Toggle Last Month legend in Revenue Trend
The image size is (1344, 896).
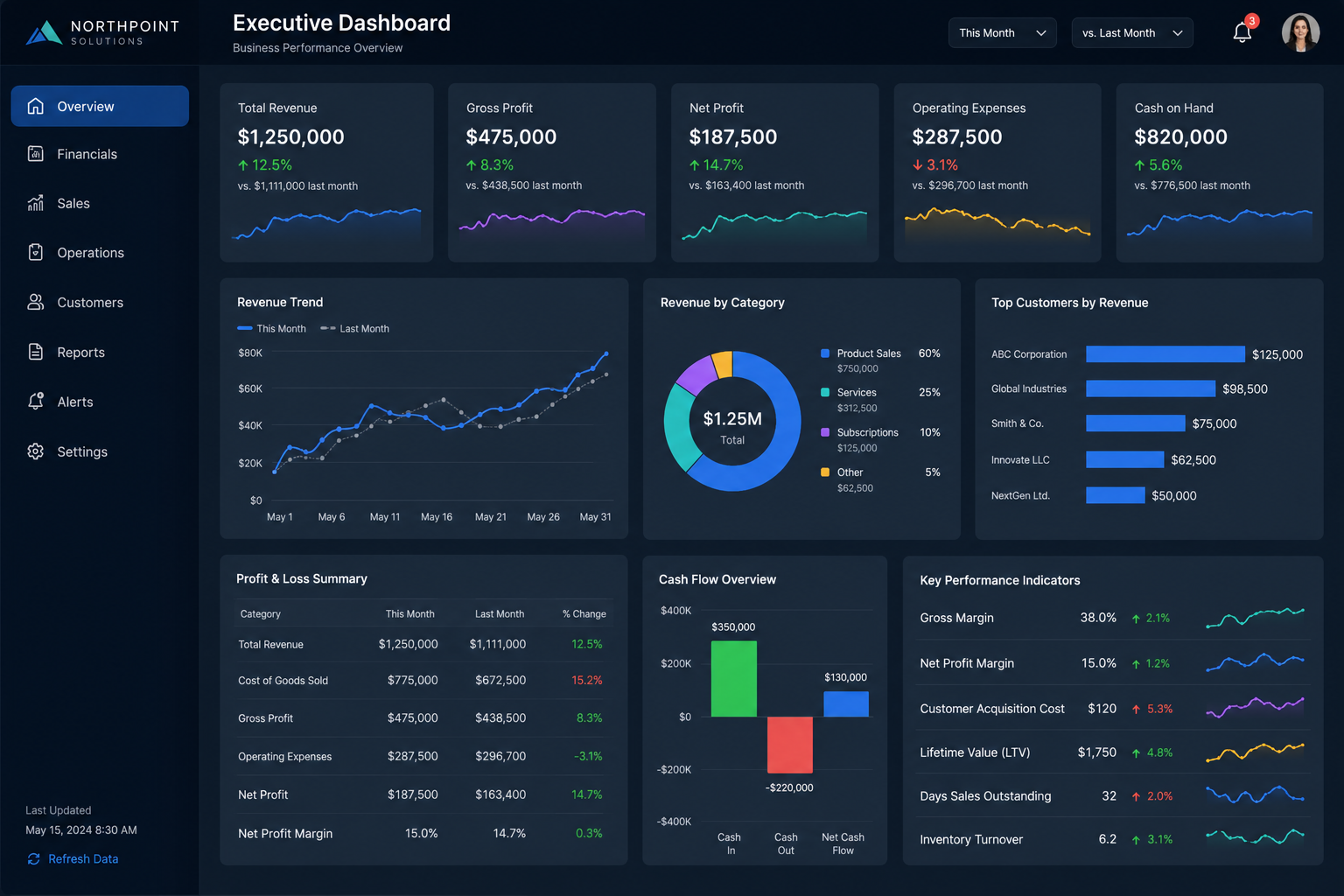point(354,329)
